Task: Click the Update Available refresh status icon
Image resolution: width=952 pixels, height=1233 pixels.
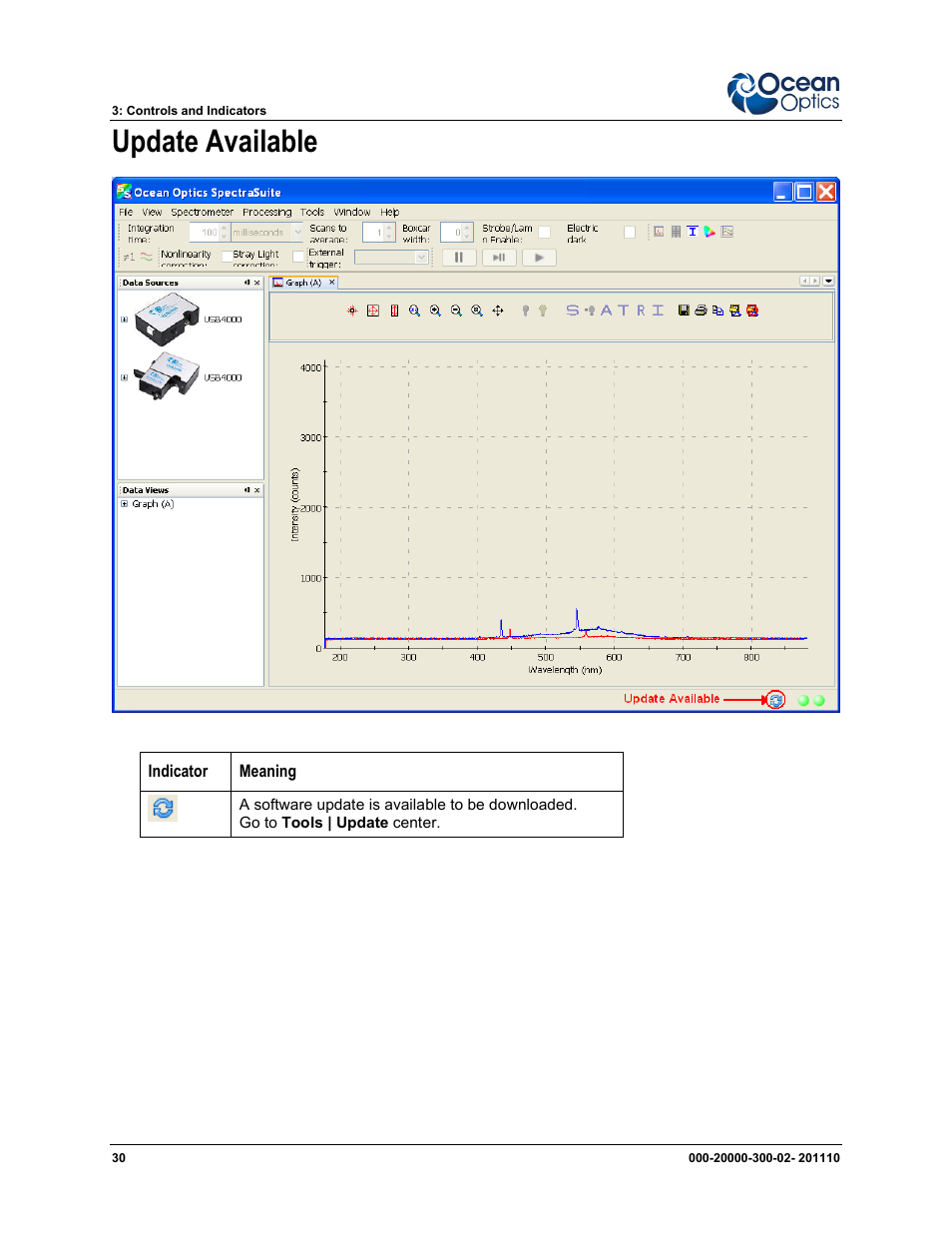Action: coord(776,700)
